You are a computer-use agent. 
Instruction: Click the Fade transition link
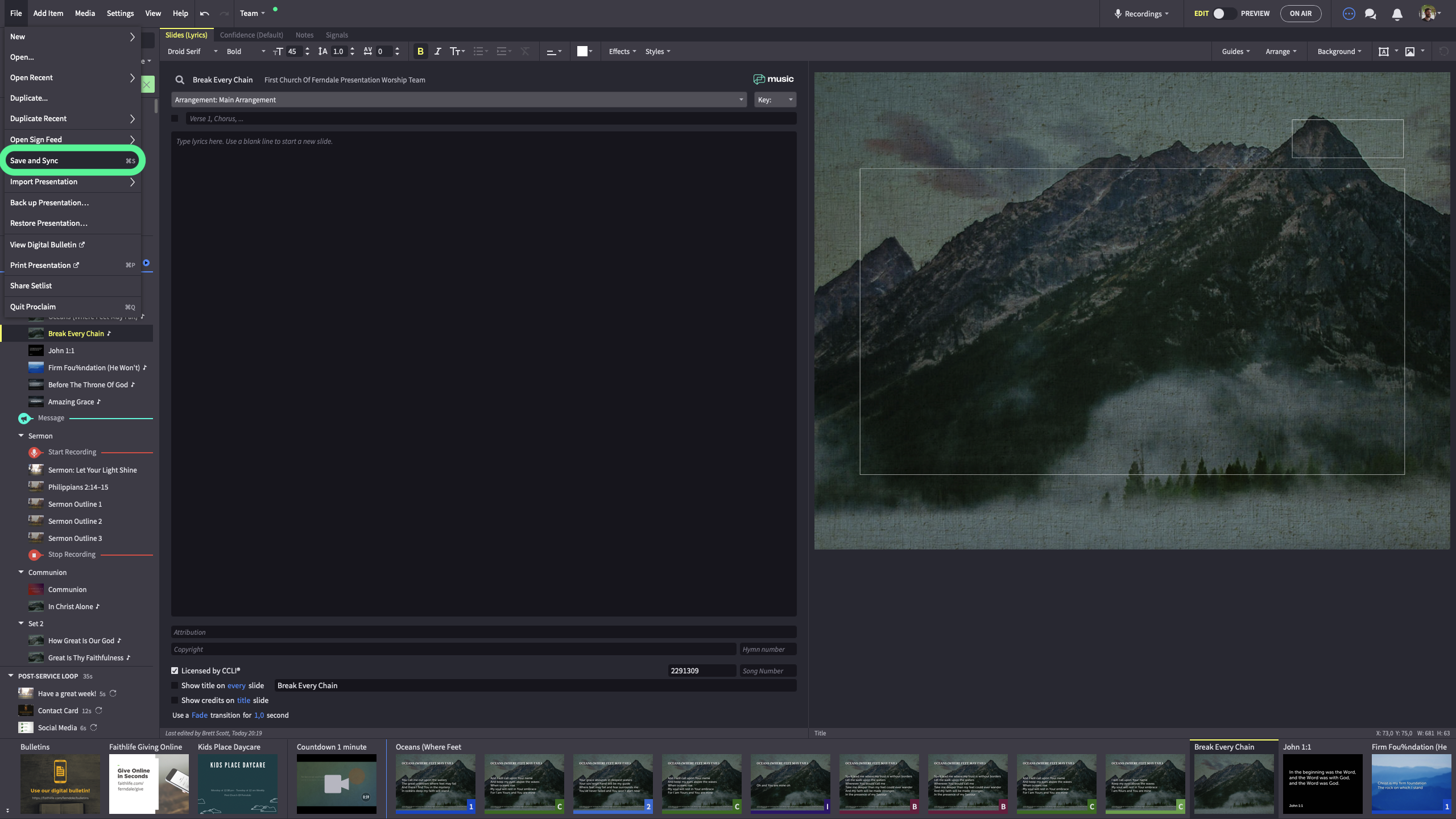(199, 715)
